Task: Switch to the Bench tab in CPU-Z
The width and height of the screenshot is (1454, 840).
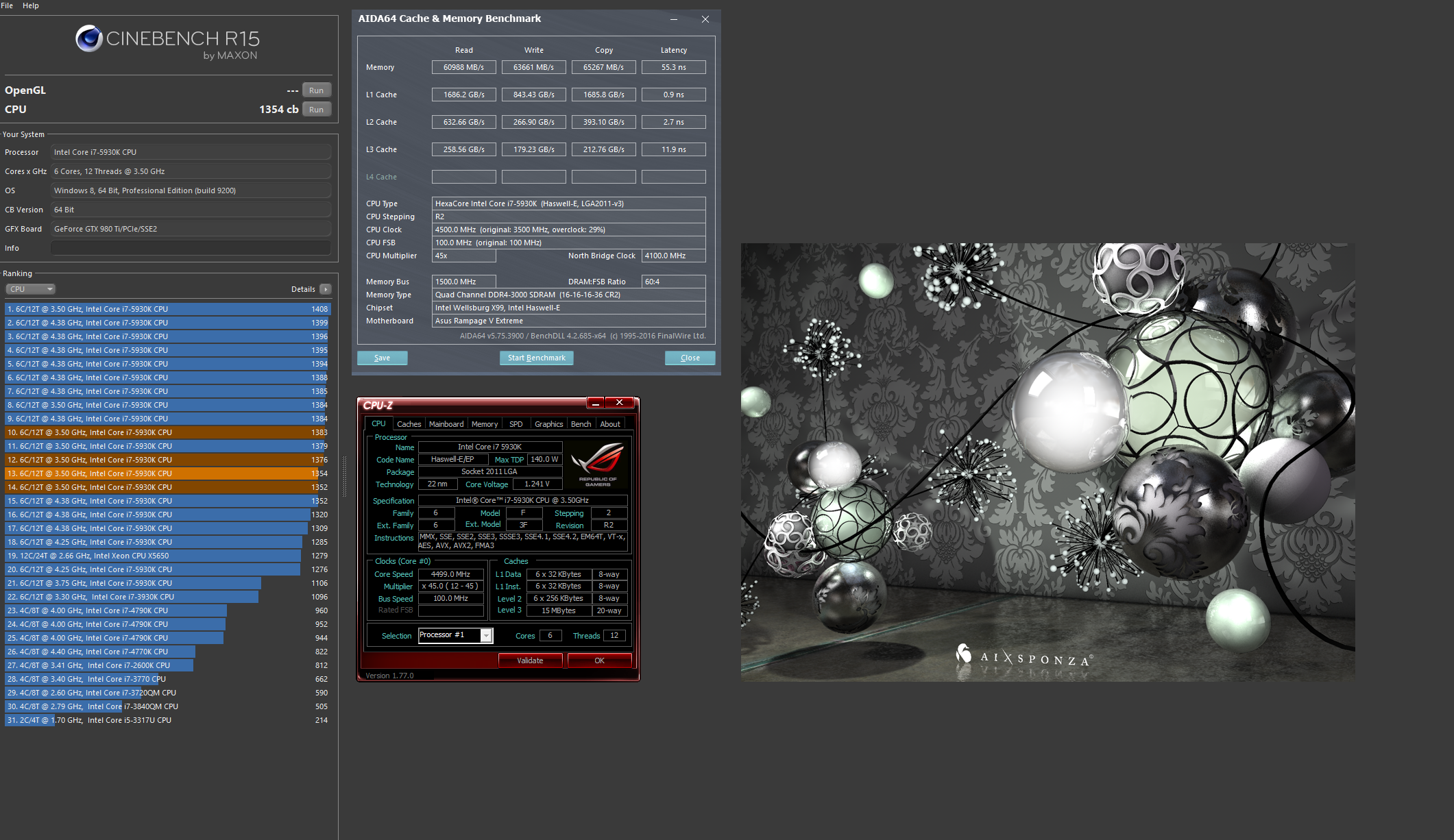Action: pos(581,424)
